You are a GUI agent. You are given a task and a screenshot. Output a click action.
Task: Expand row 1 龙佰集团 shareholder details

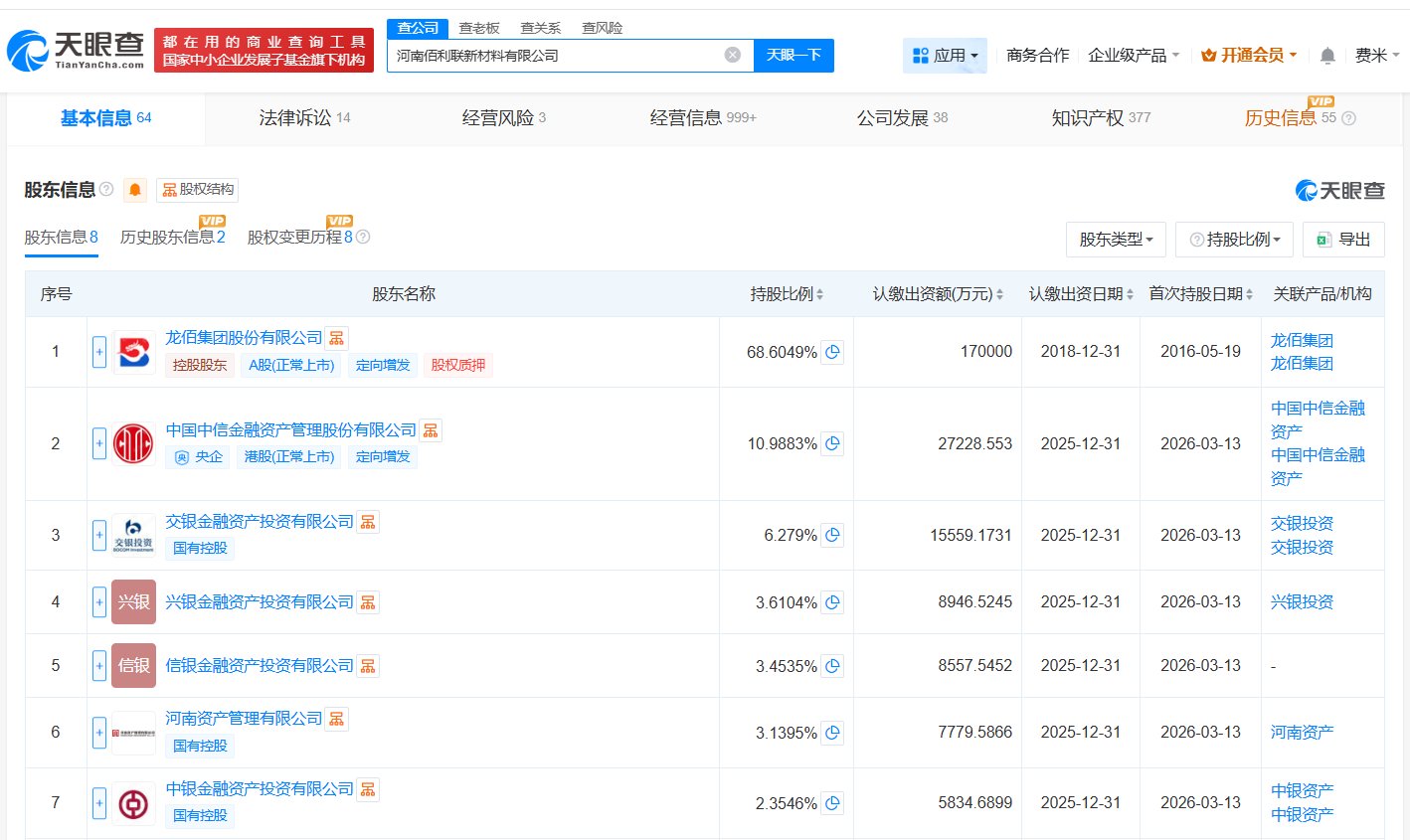tap(99, 352)
